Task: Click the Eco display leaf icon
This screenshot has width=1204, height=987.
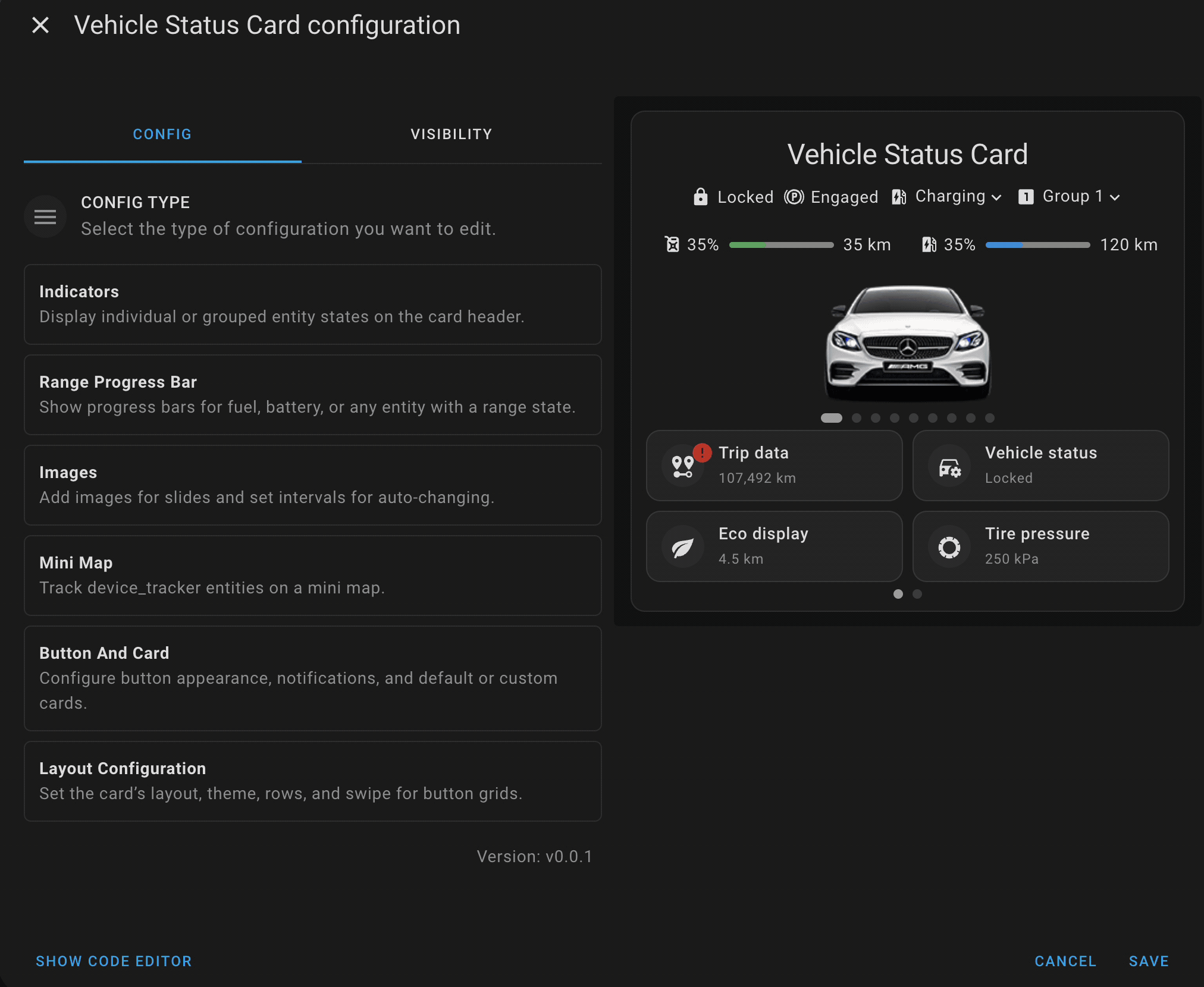Action: [682, 547]
